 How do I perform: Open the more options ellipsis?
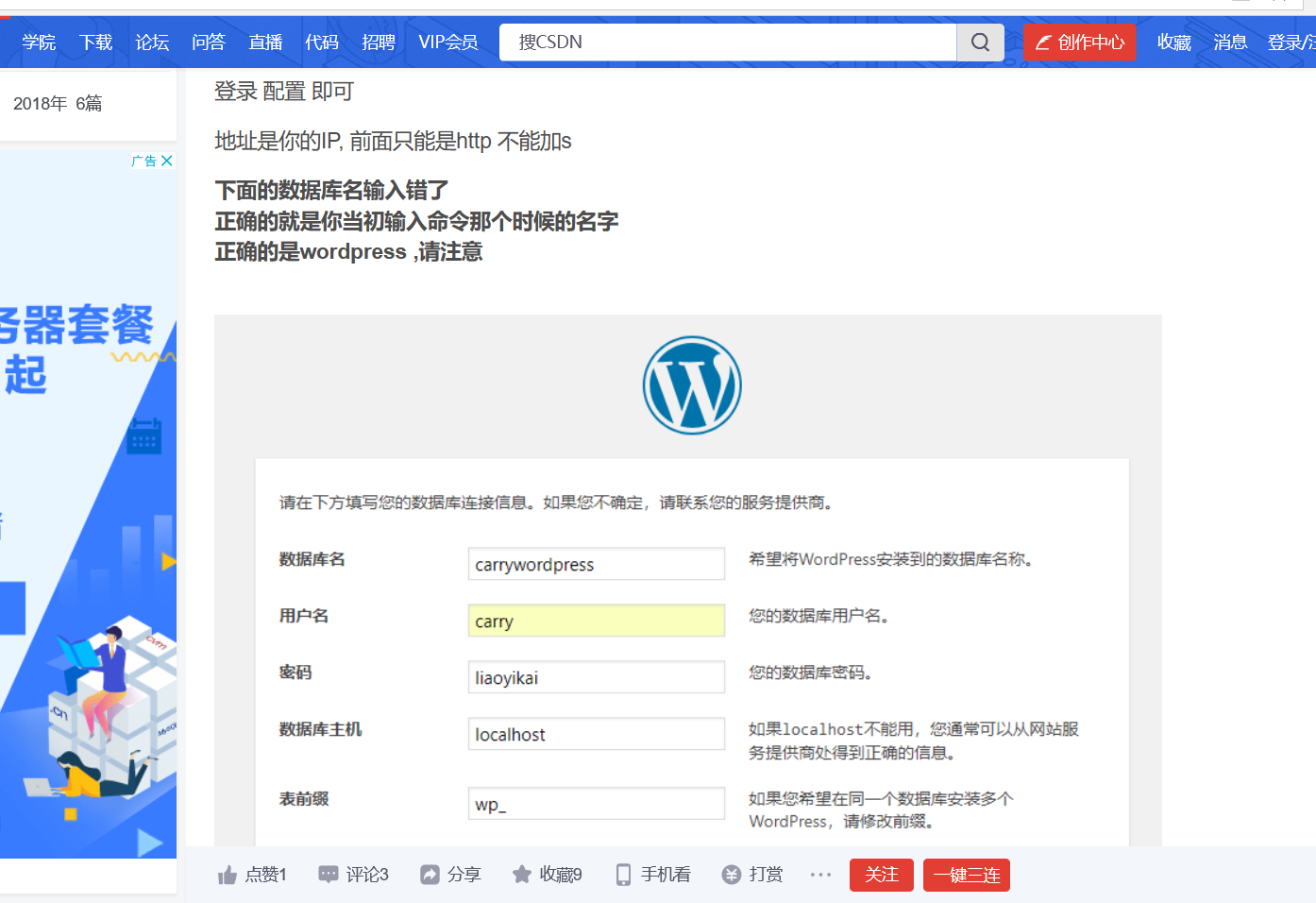tap(820, 875)
